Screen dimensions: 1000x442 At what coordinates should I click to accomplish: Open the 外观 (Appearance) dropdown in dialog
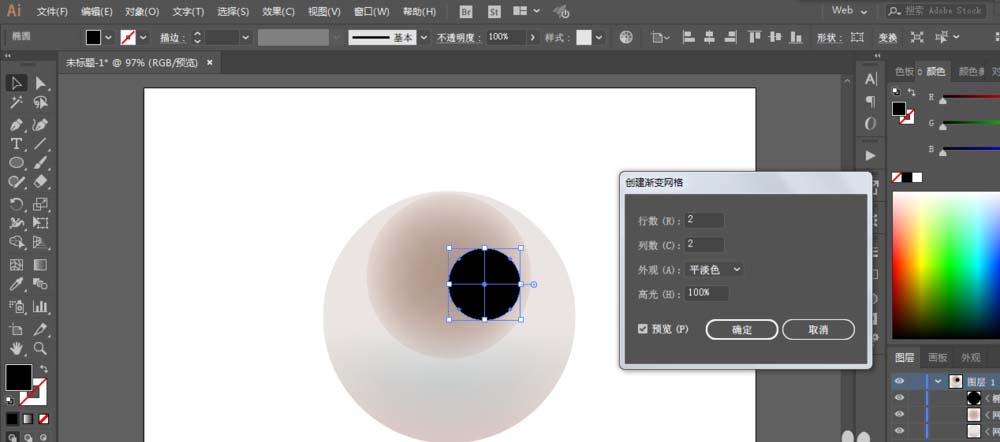point(714,270)
